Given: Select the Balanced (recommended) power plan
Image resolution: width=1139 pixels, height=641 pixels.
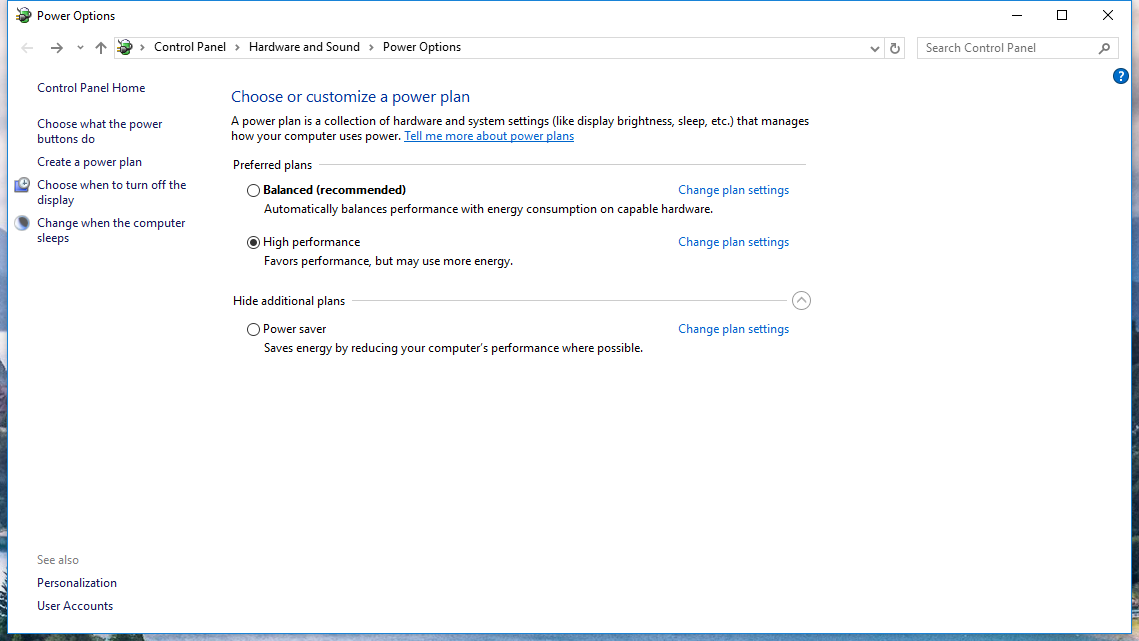Looking at the screenshot, I should click(x=253, y=190).
